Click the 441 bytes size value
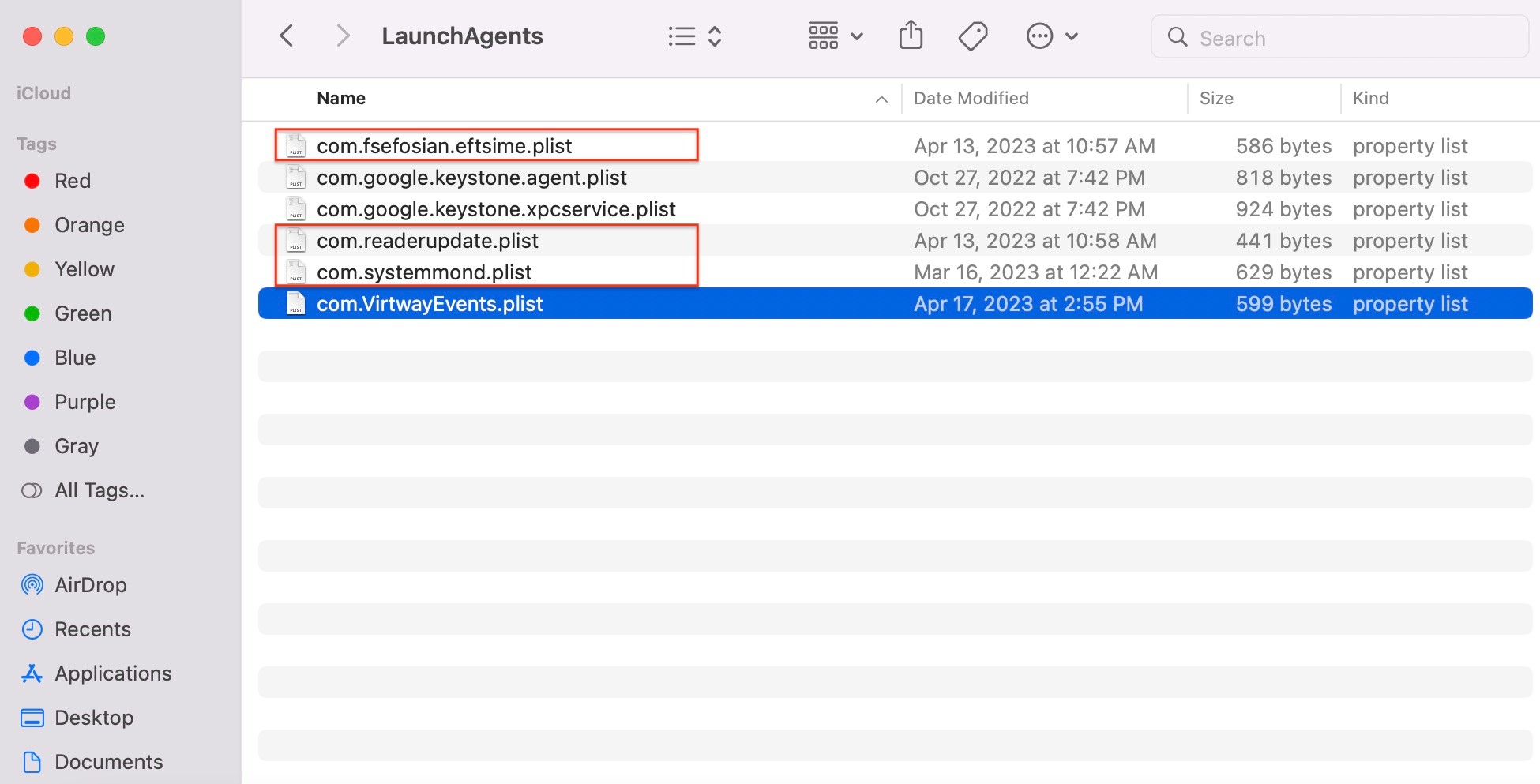 tap(1283, 241)
